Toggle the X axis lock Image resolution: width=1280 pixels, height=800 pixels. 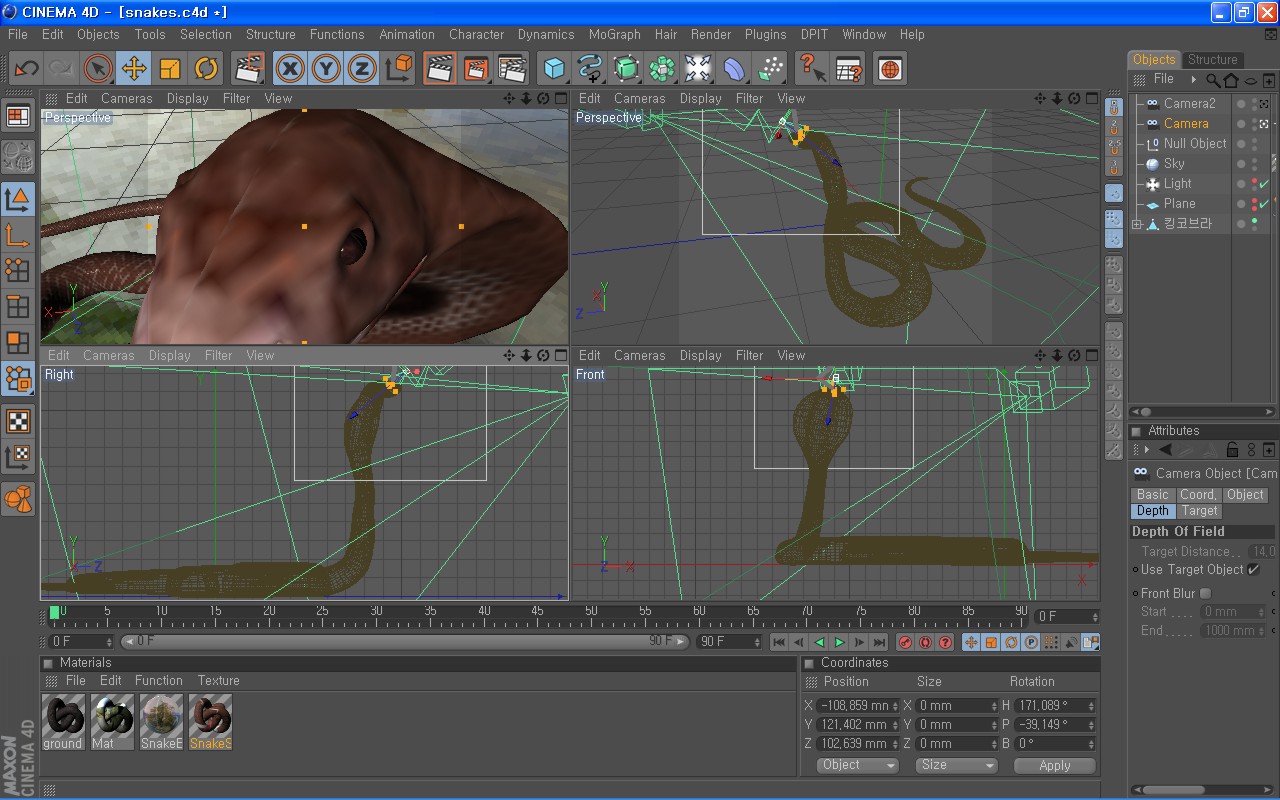pyautogui.click(x=290, y=69)
